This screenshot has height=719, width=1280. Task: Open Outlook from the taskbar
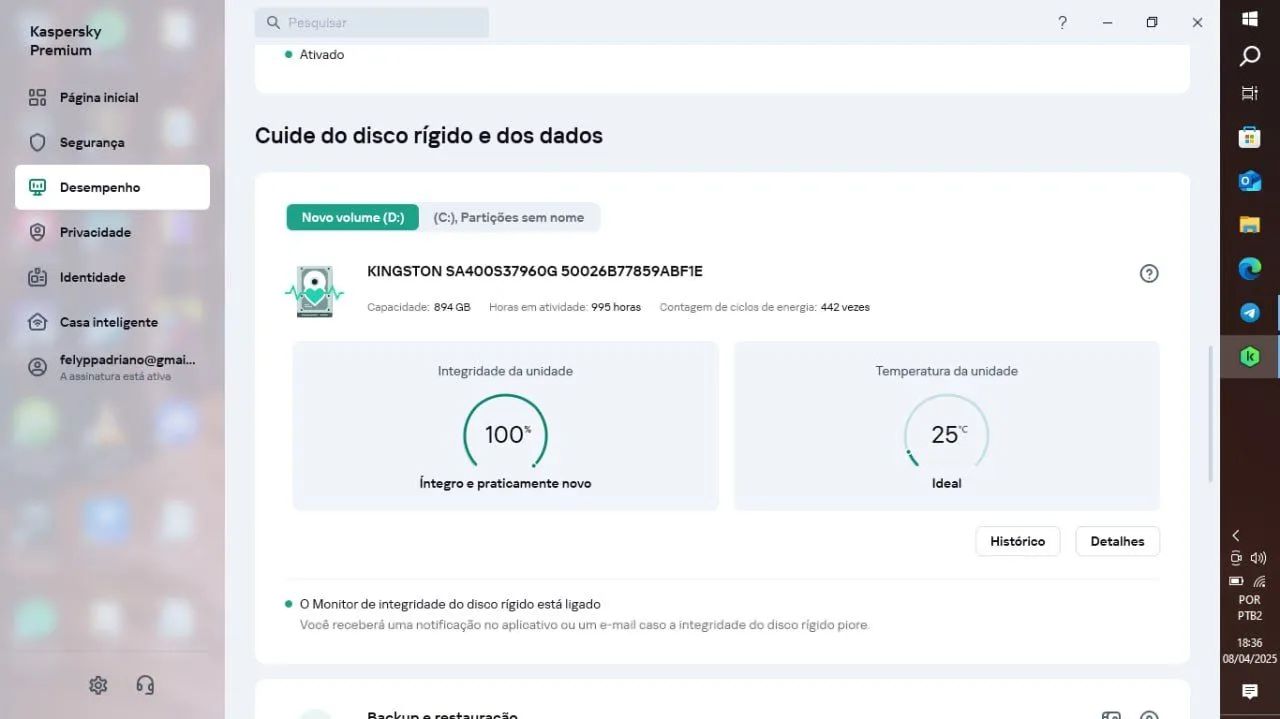(1250, 181)
